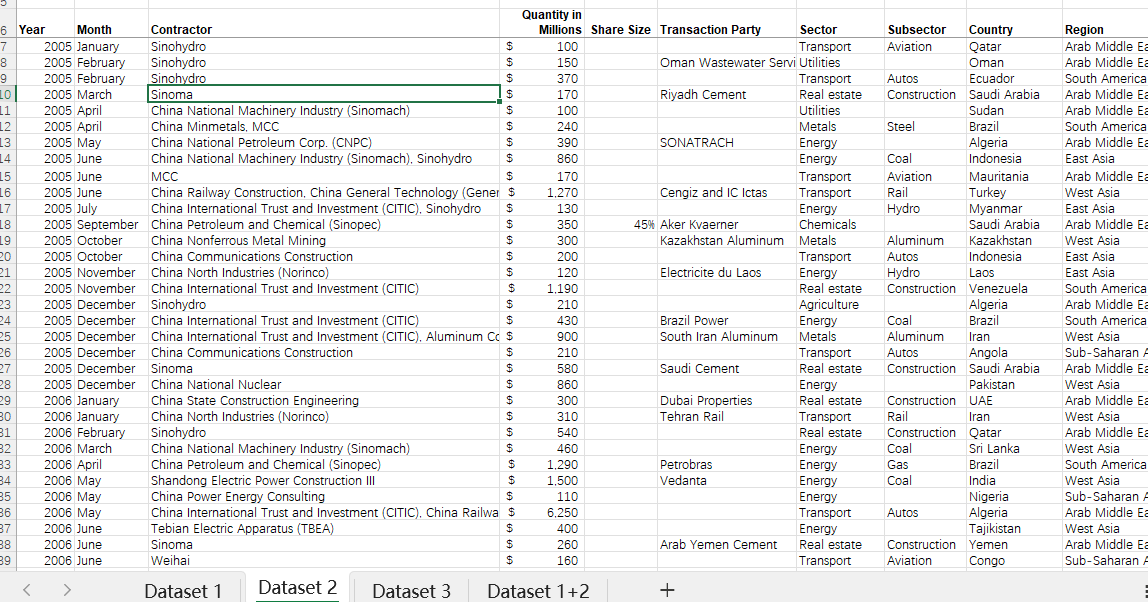Screen dimensions: 1148x602
Task: Select the Mauritania country cell
Action: coord(1015,176)
